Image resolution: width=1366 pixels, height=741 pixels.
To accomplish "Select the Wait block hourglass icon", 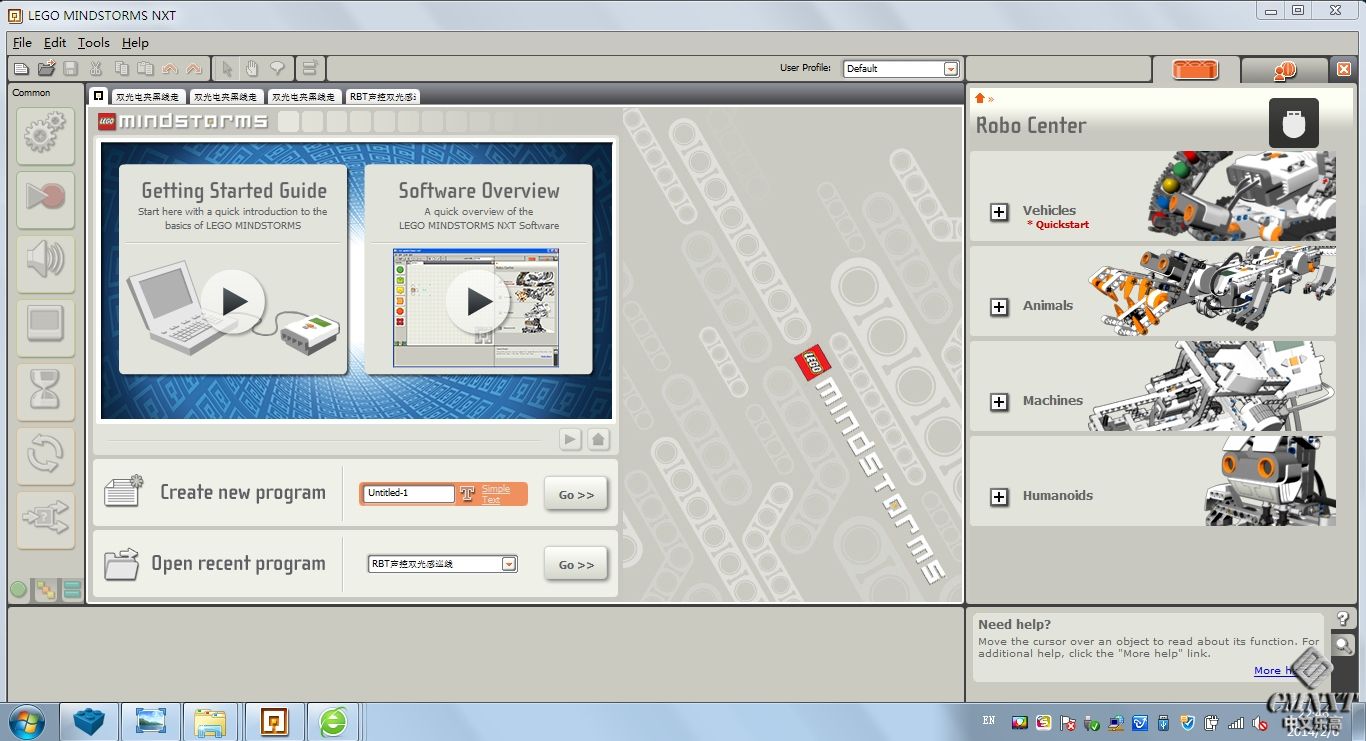I will (46, 391).
